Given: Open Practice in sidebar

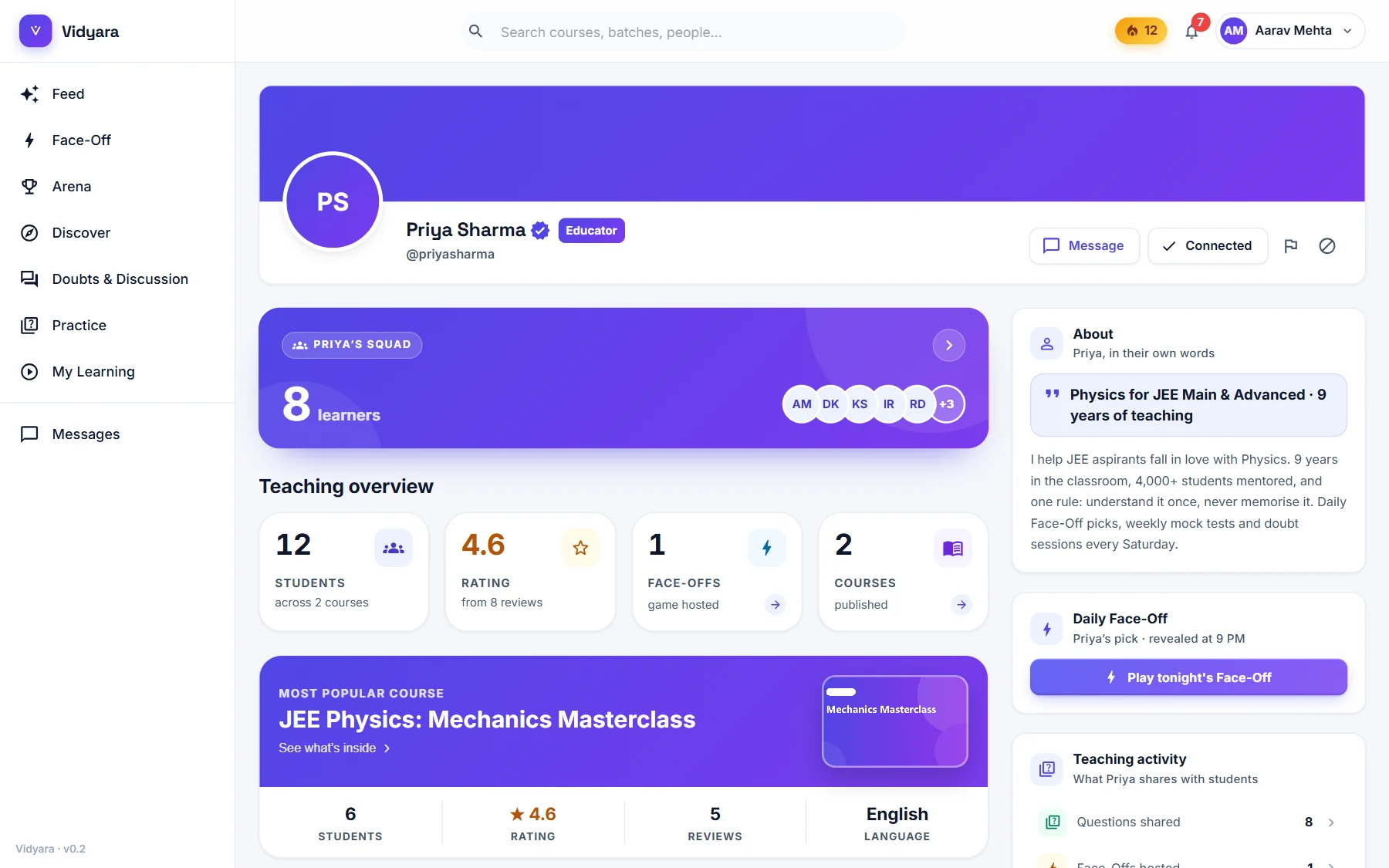Looking at the screenshot, I should click(117, 326).
